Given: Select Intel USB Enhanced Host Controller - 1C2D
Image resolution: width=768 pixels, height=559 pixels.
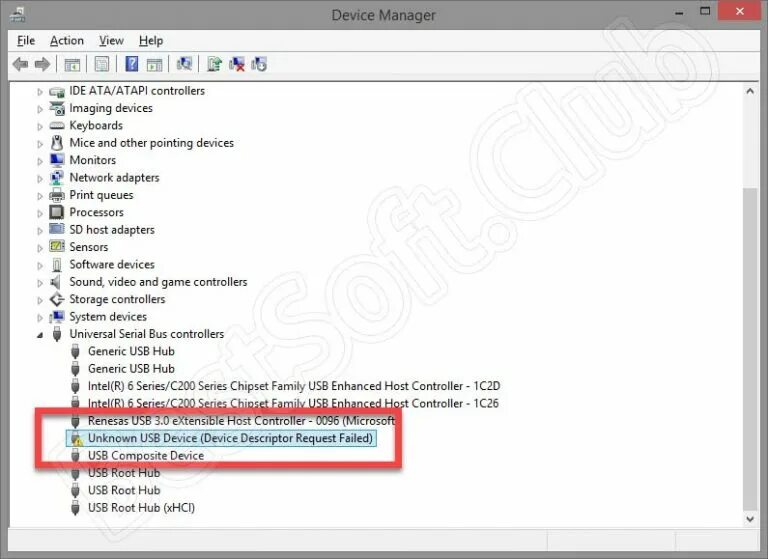Looking at the screenshot, I should 294,386.
